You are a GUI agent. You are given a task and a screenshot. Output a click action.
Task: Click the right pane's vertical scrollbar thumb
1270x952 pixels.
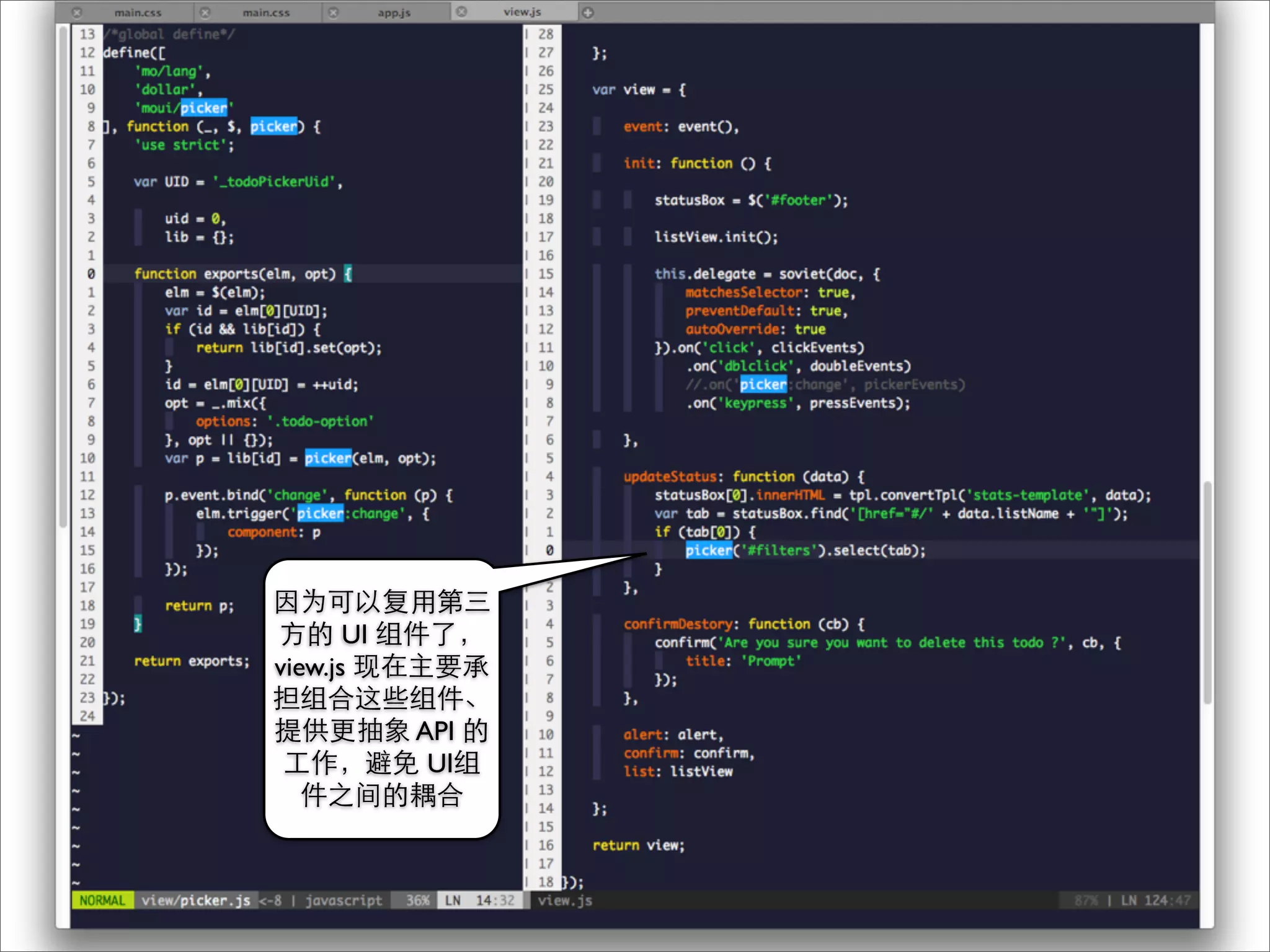coord(1207,592)
